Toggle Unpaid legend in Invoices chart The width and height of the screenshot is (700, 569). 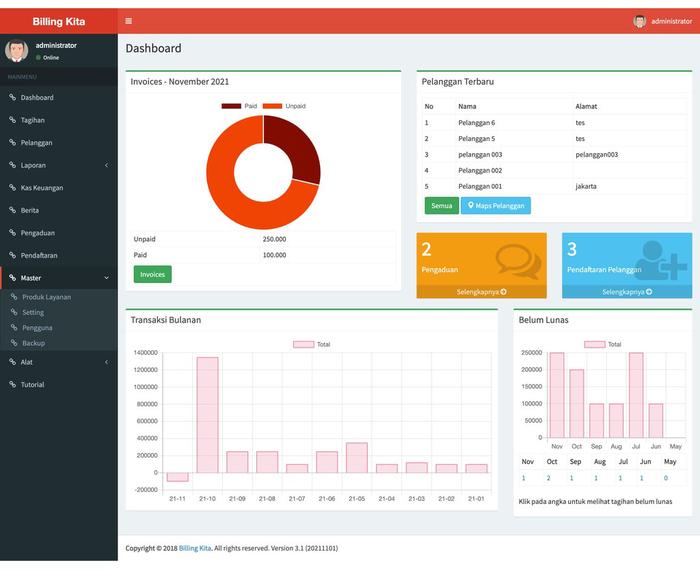pos(283,106)
